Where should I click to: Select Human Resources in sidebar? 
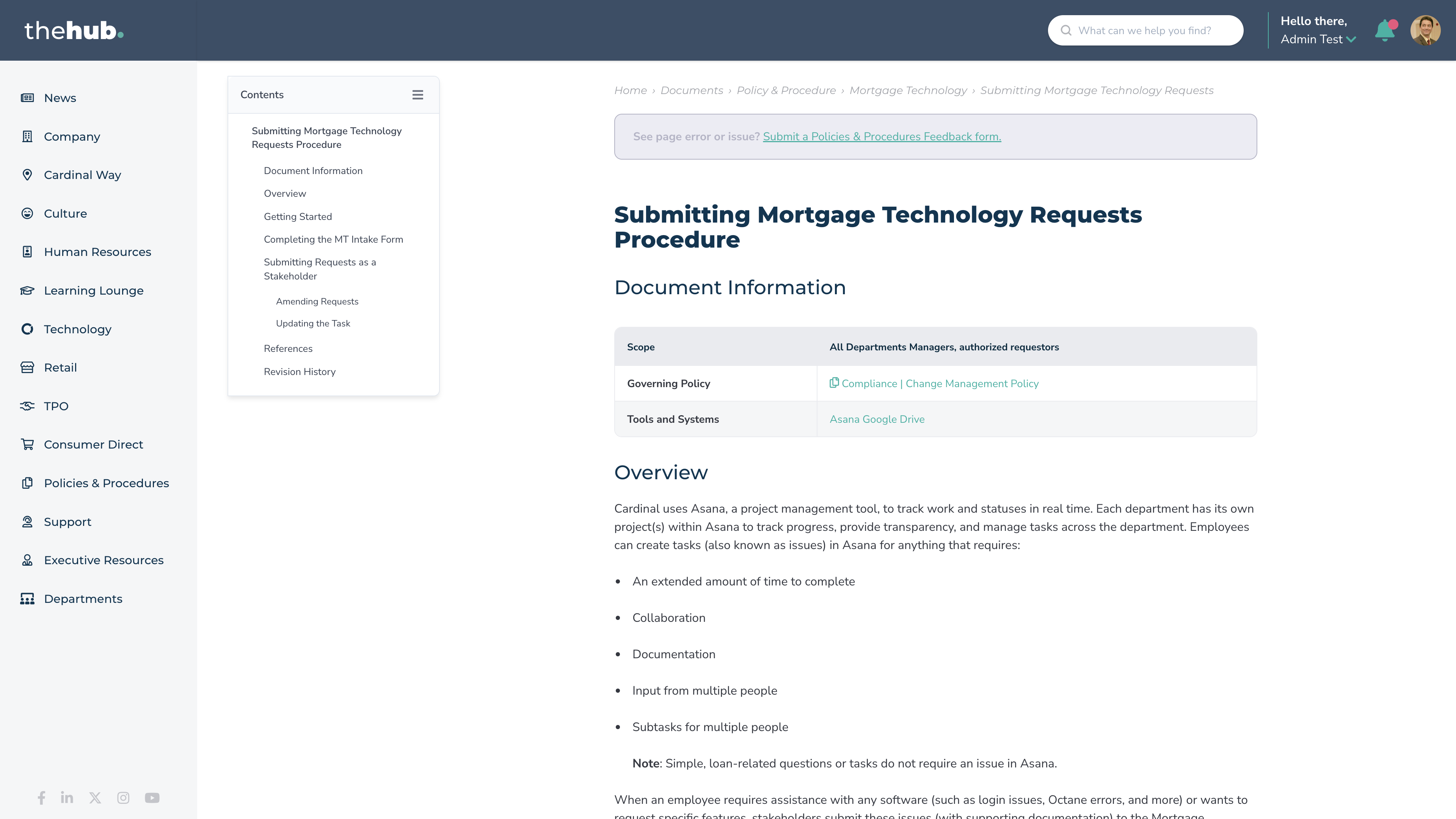pos(97,252)
